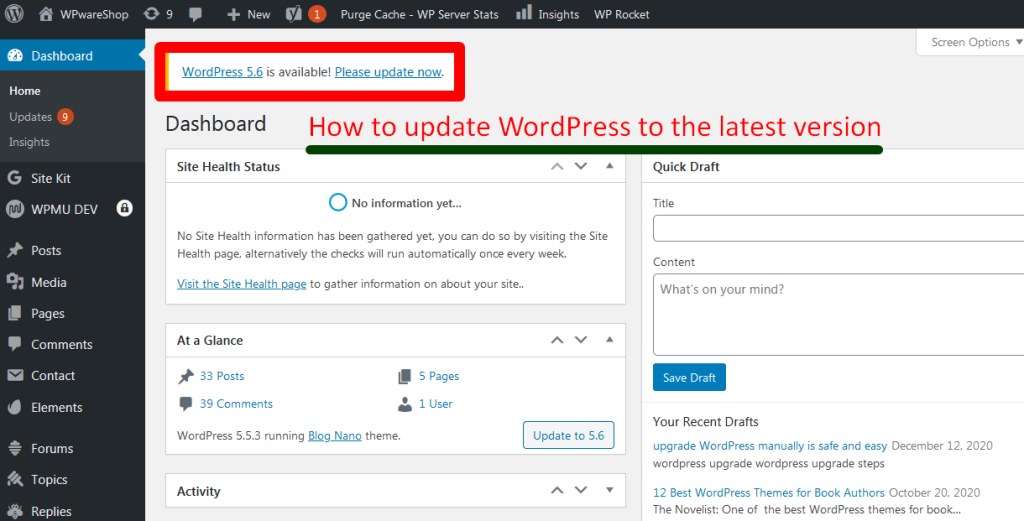
Task: Open 1 User link
Action: [436, 404]
